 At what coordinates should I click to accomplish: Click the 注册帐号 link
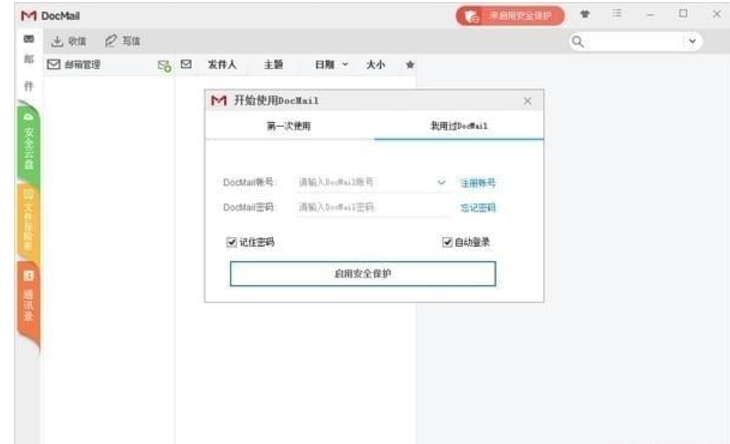coord(478,183)
